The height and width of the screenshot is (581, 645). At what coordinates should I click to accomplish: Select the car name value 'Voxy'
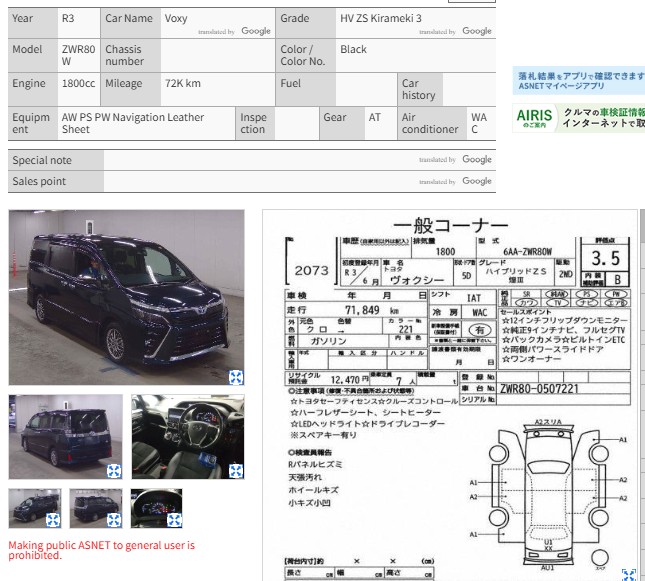[176, 19]
